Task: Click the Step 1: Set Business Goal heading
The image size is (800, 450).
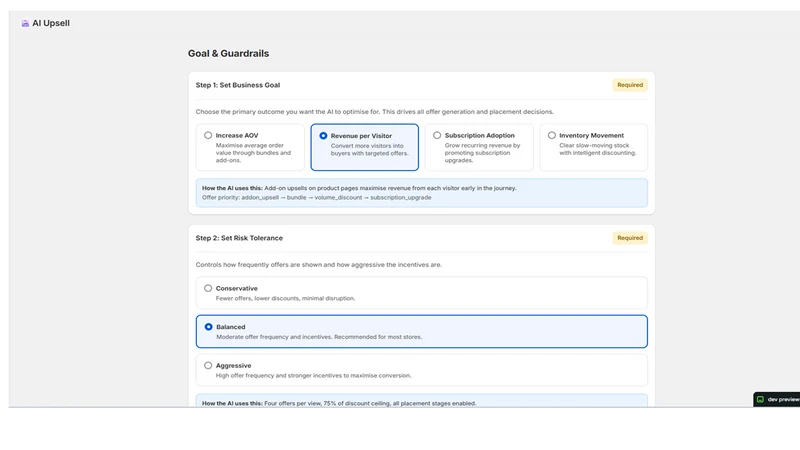Action: pos(238,85)
